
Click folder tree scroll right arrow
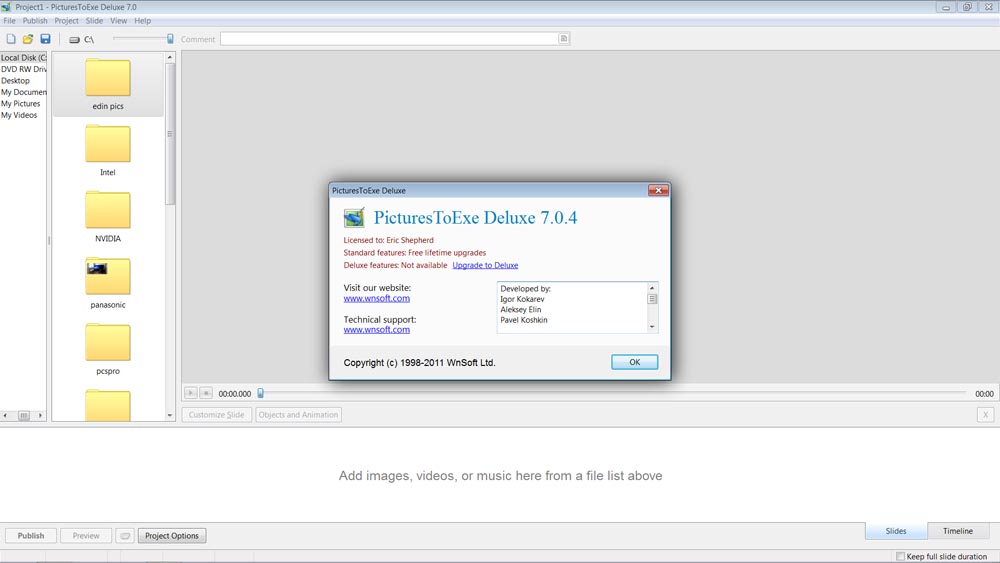pos(40,415)
